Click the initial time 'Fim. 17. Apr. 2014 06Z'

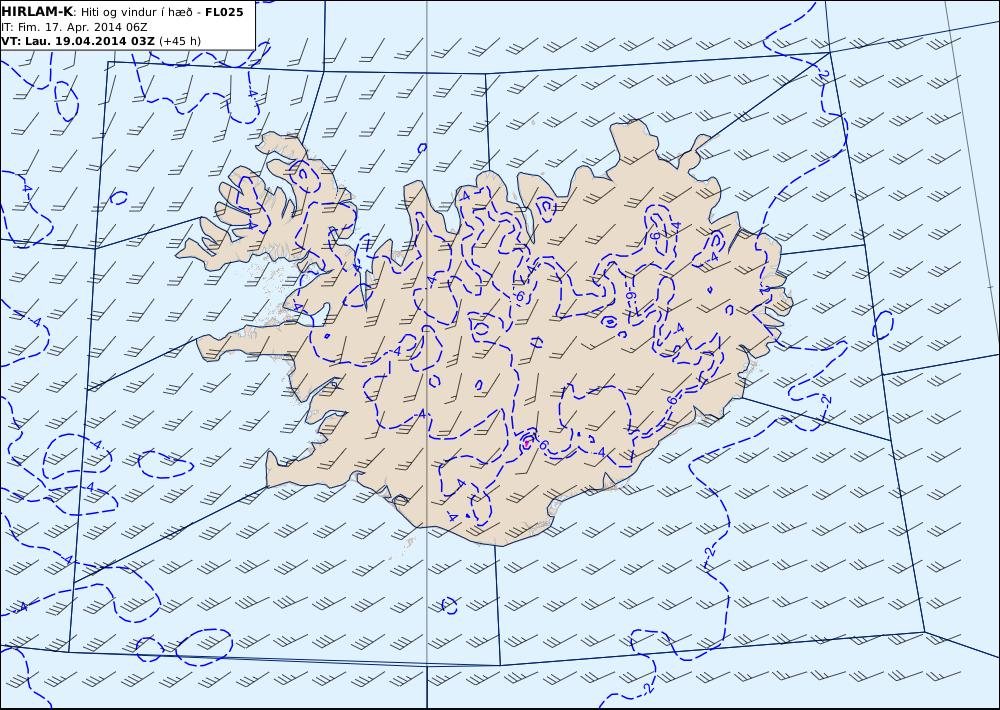[82, 27]
